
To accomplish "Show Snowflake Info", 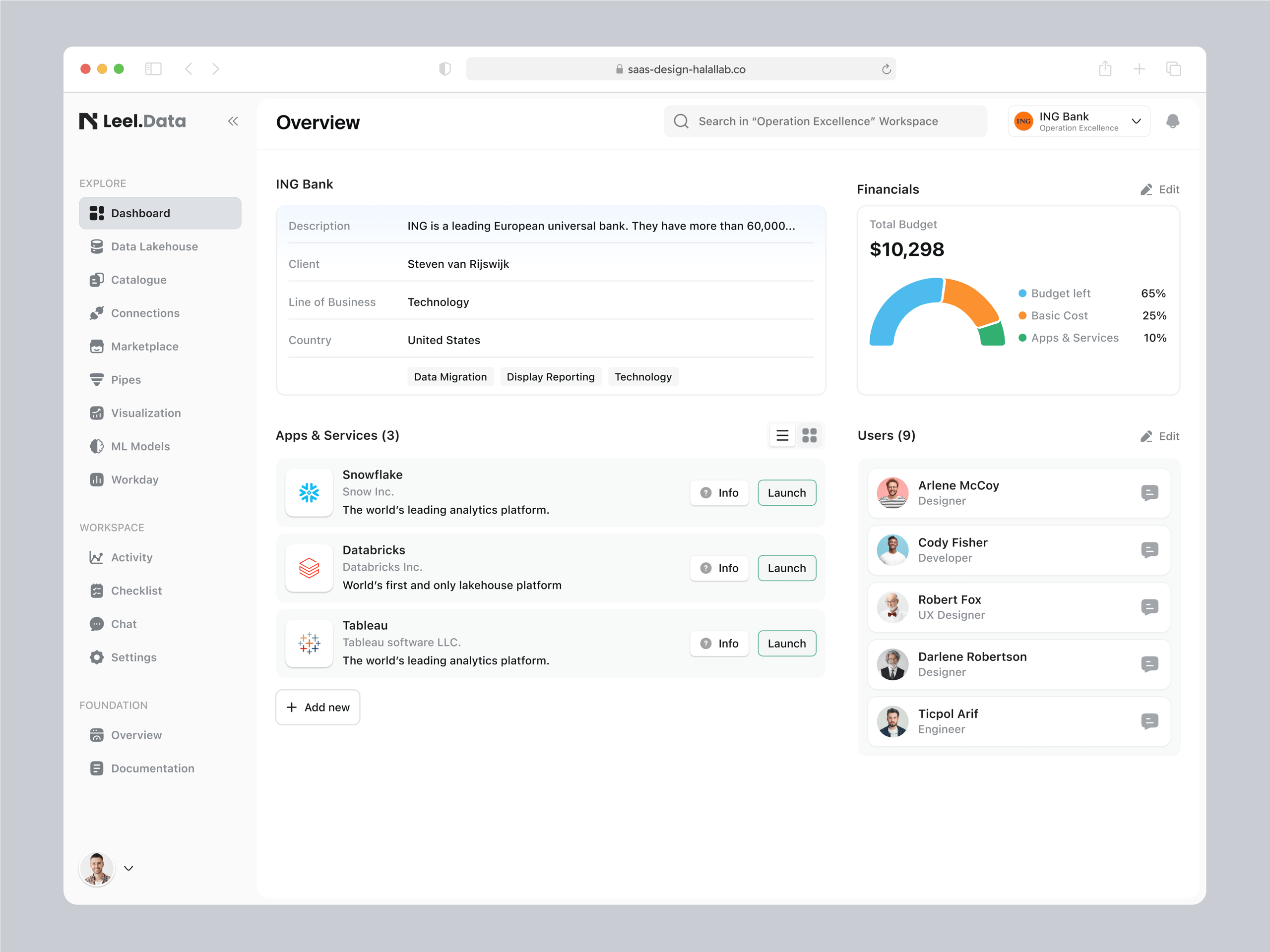I will click(x=719, y=493).
